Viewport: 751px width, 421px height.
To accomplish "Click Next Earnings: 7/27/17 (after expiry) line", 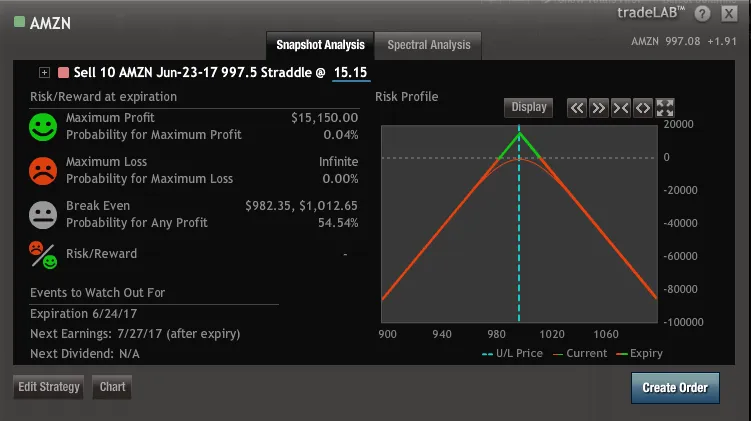I will [x=135, y=334].
